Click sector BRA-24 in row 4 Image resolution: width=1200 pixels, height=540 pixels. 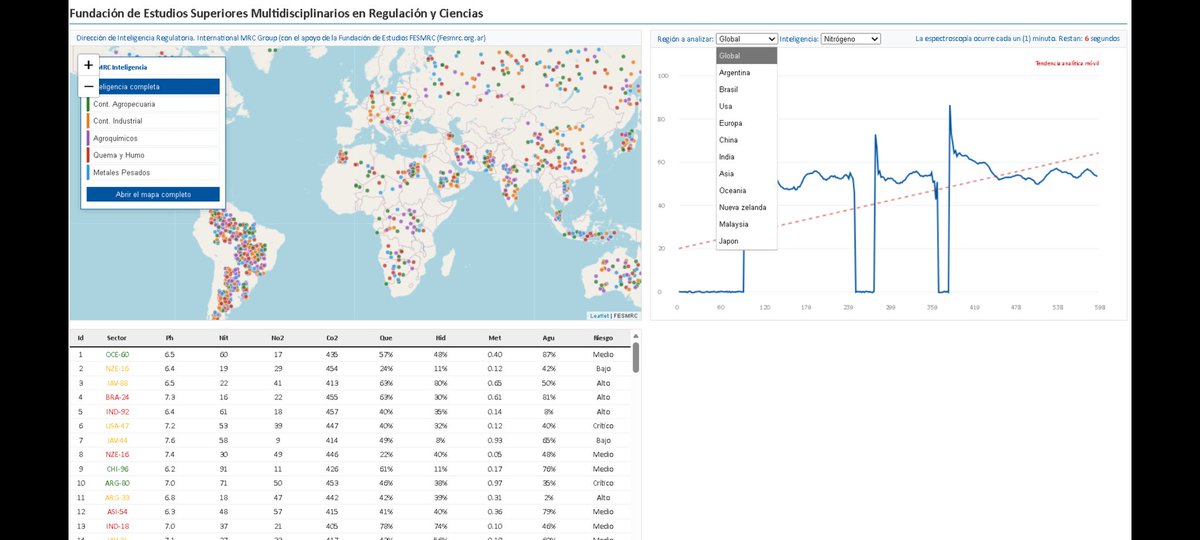[x=117, y=396]
